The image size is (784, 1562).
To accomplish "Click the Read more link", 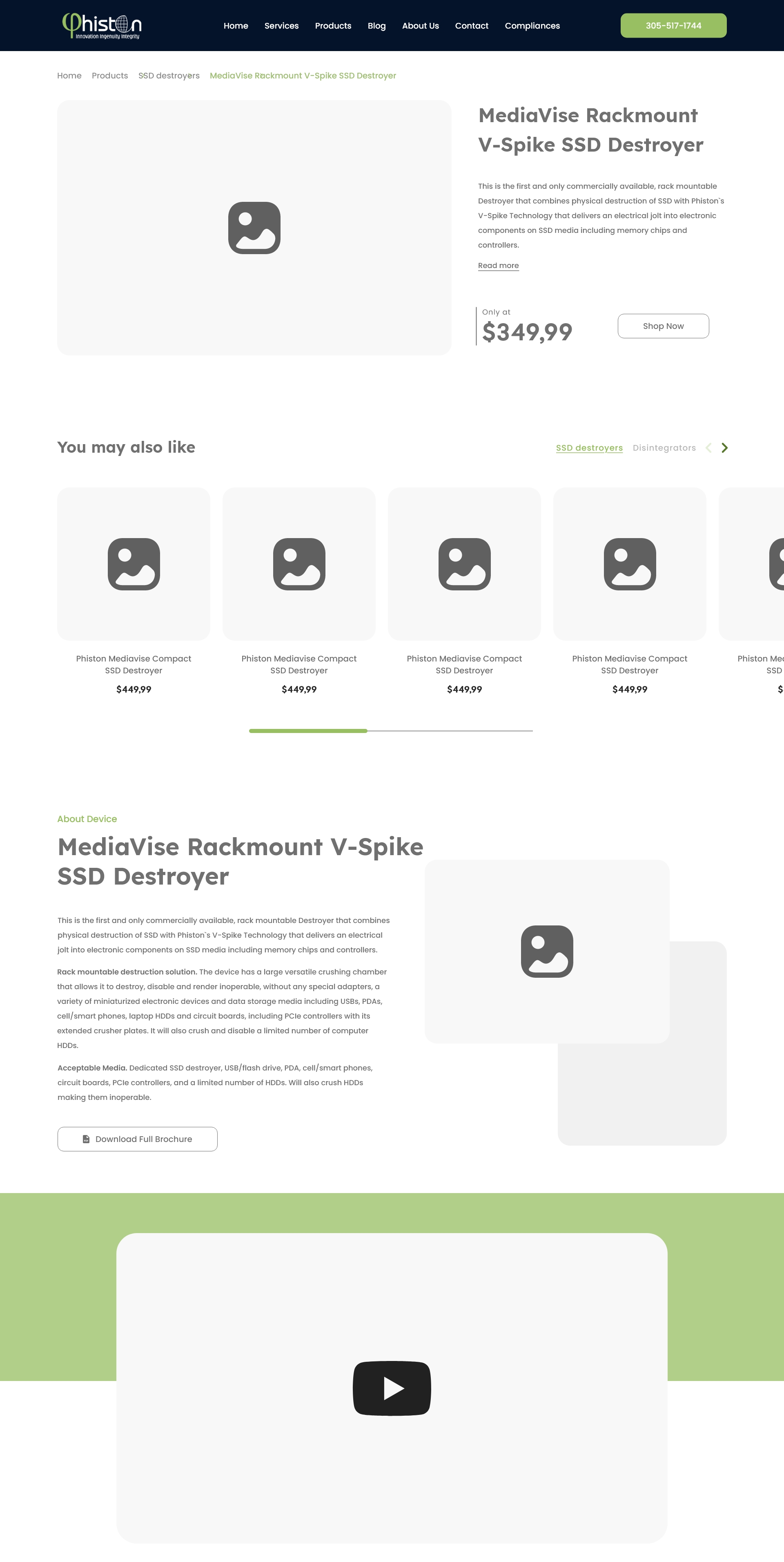I will coord(498,266).
